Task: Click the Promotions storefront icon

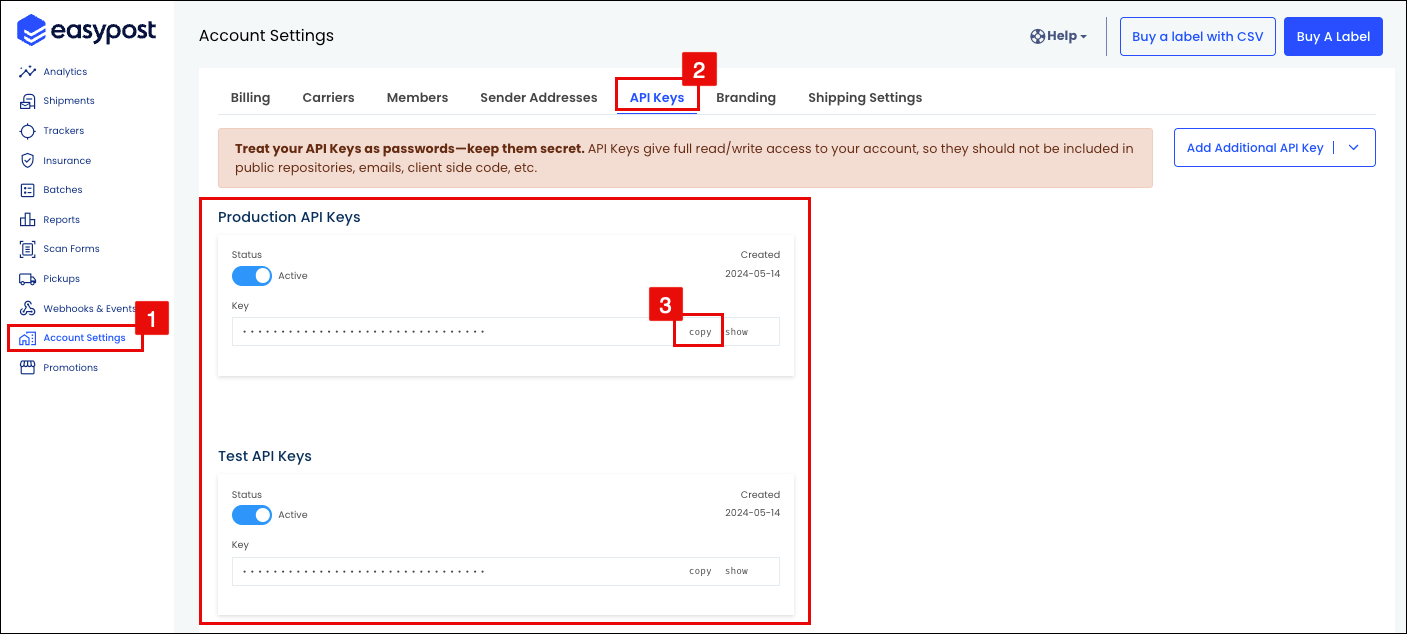Action: point(28,368)
